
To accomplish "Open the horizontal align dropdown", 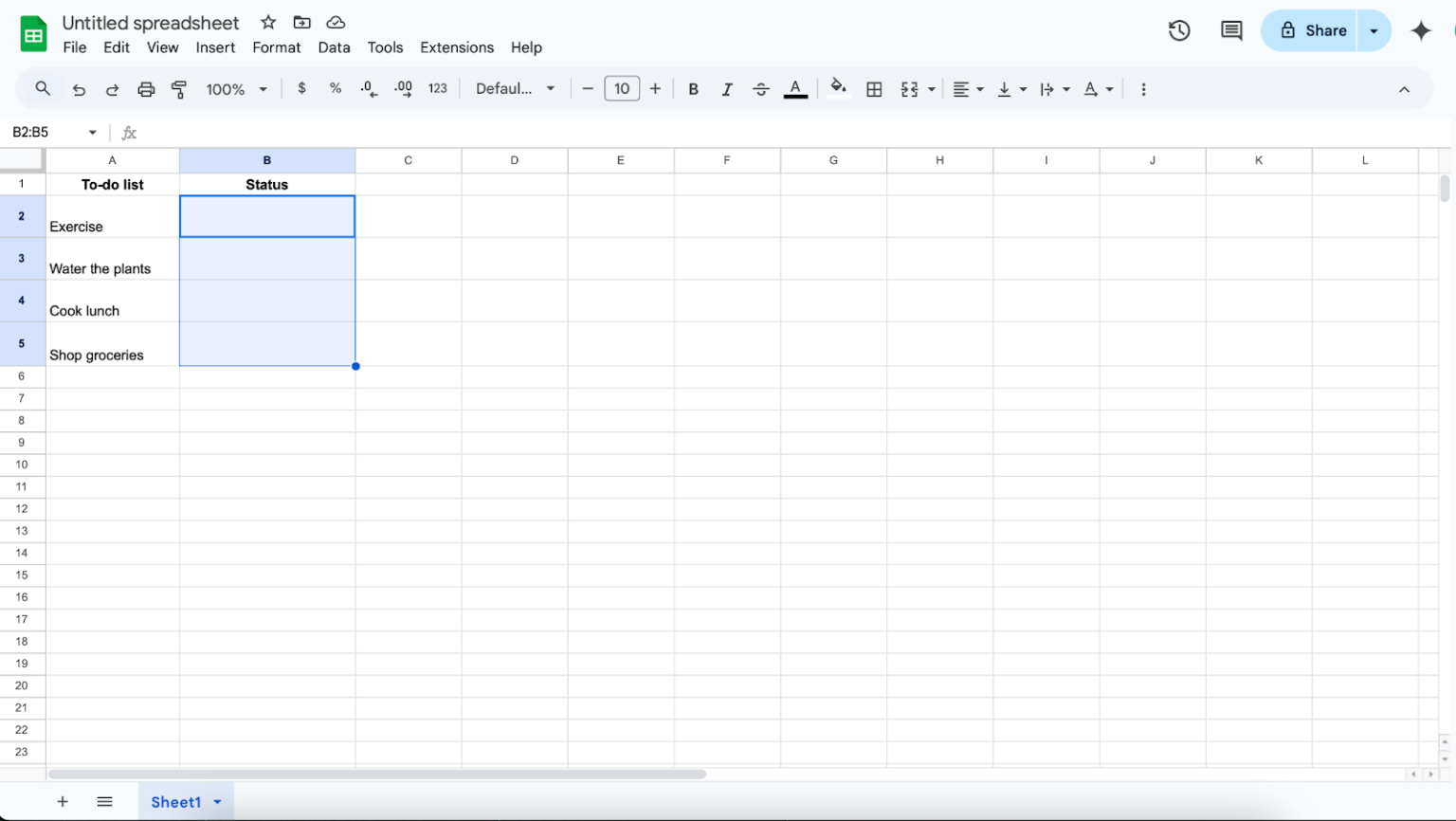I will (x=968, y=88).
